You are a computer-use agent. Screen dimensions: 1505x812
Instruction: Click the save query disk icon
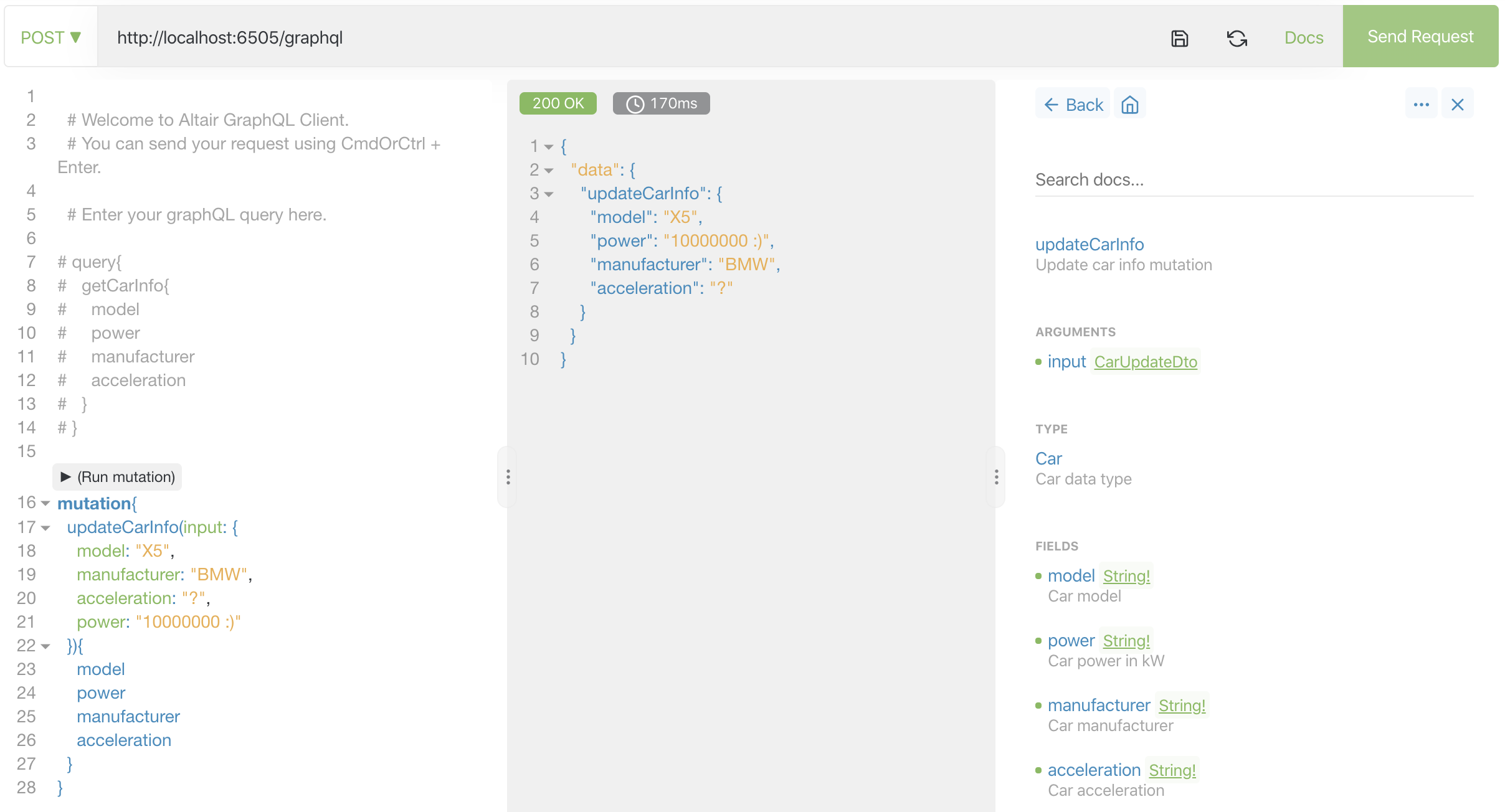click(x=1179, y=38)
